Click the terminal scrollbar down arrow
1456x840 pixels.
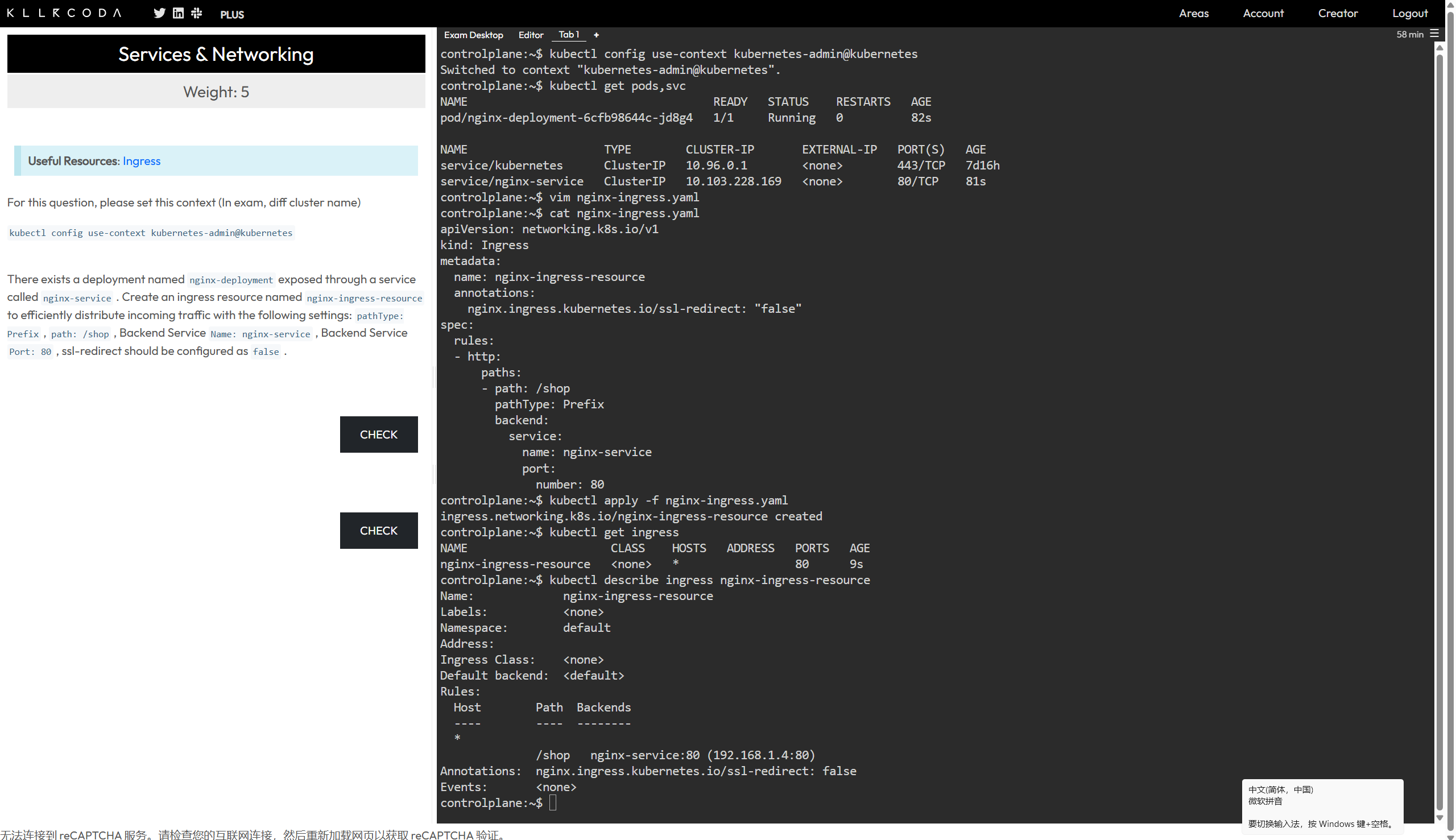(1440, 817)
